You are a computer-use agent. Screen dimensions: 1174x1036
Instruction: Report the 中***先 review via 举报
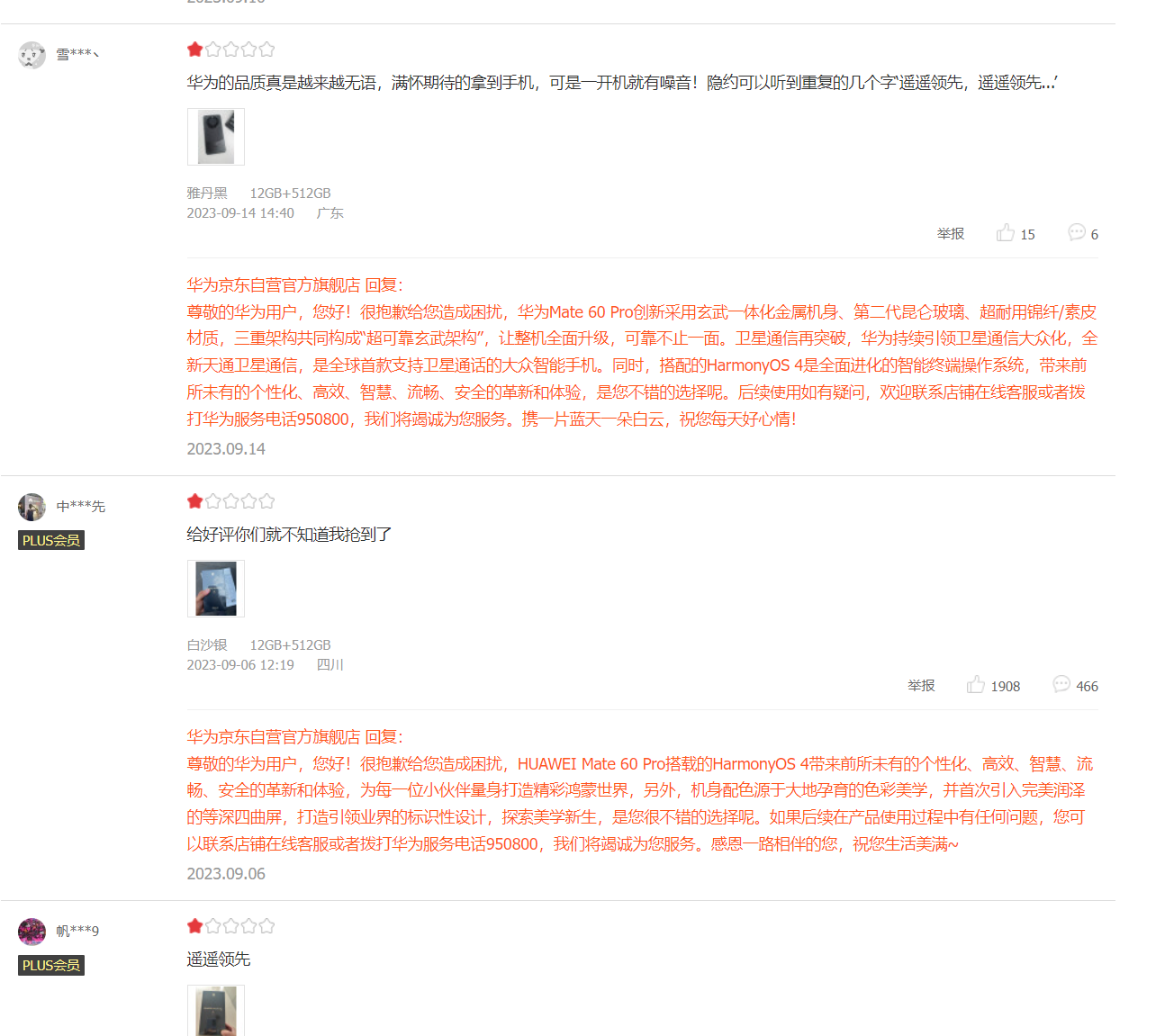921,686
